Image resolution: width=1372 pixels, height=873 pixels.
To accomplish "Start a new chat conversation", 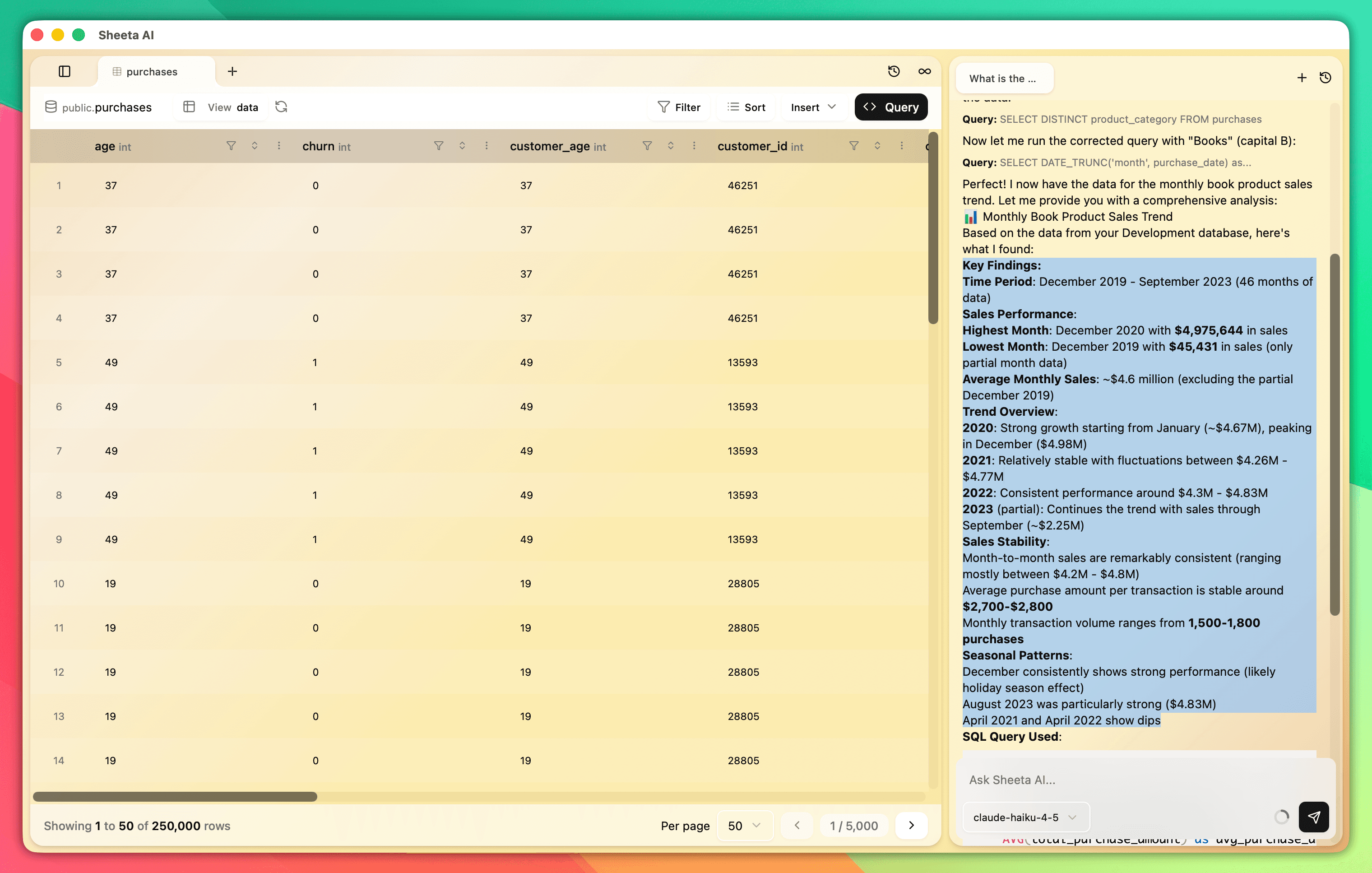I will click(1301, 78).
